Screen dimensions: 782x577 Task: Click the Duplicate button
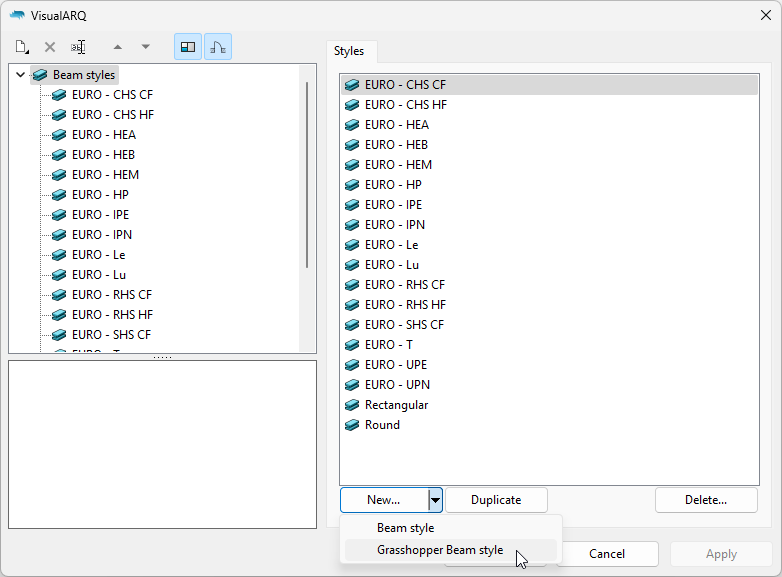[x=496, y=500]
